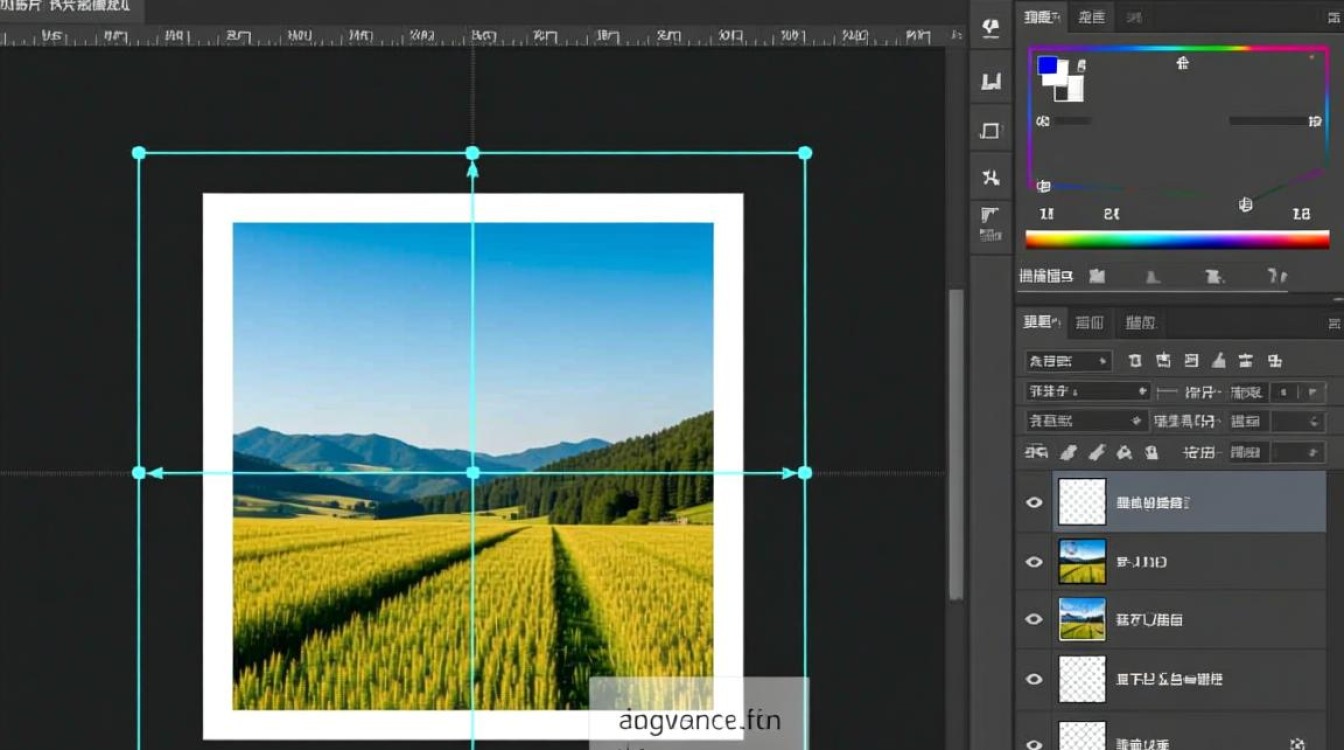Open the blend mode dropdown in the Layers panel
1344x750 pixels.
[x=1087, y=391]
